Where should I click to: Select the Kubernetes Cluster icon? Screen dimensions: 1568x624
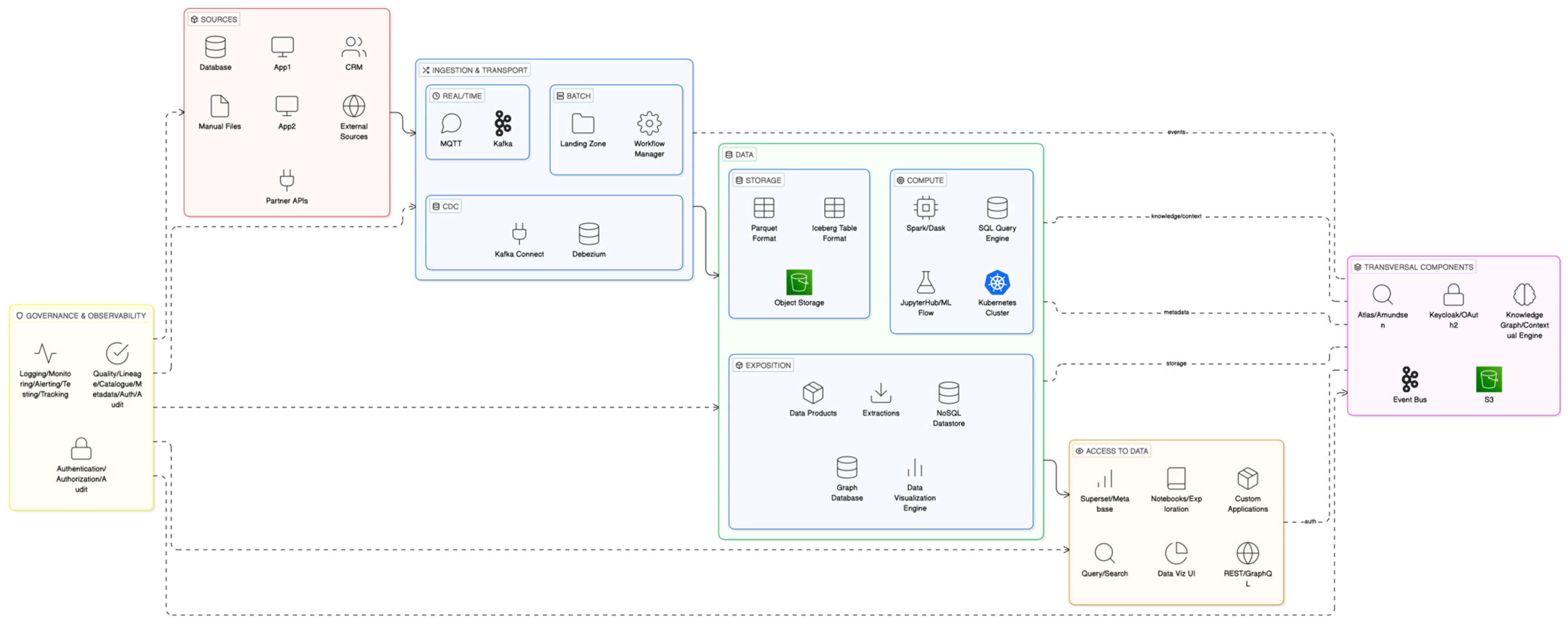pos(997,283)
